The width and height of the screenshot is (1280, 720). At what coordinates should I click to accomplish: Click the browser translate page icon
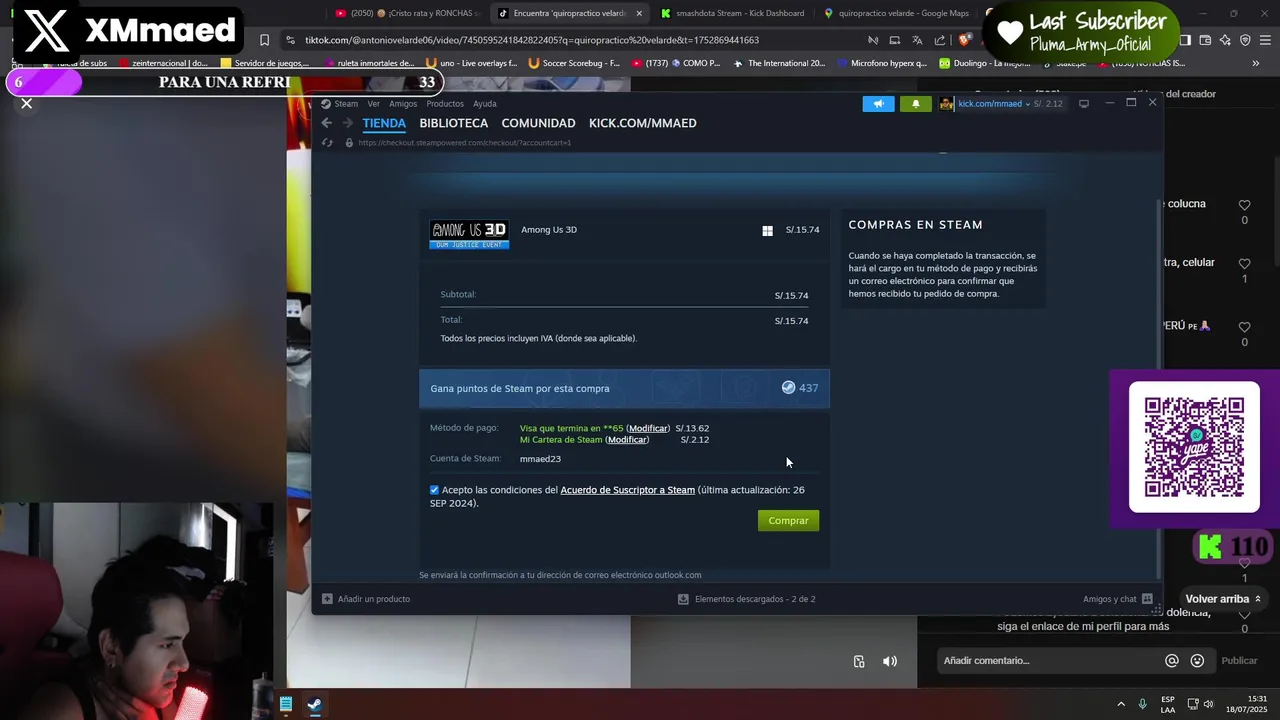pos(917,40)
